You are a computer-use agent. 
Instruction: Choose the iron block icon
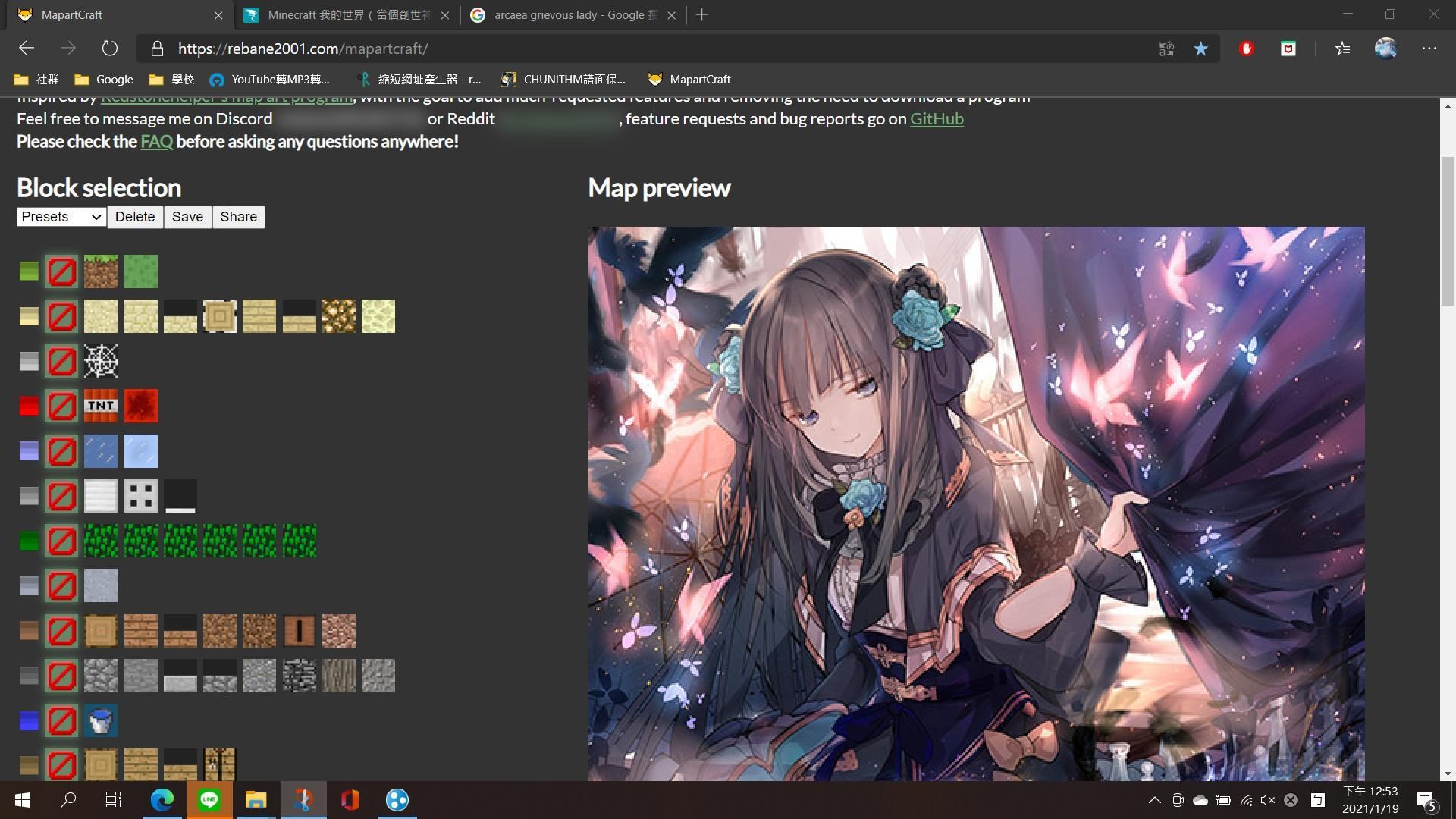[101, 496]
